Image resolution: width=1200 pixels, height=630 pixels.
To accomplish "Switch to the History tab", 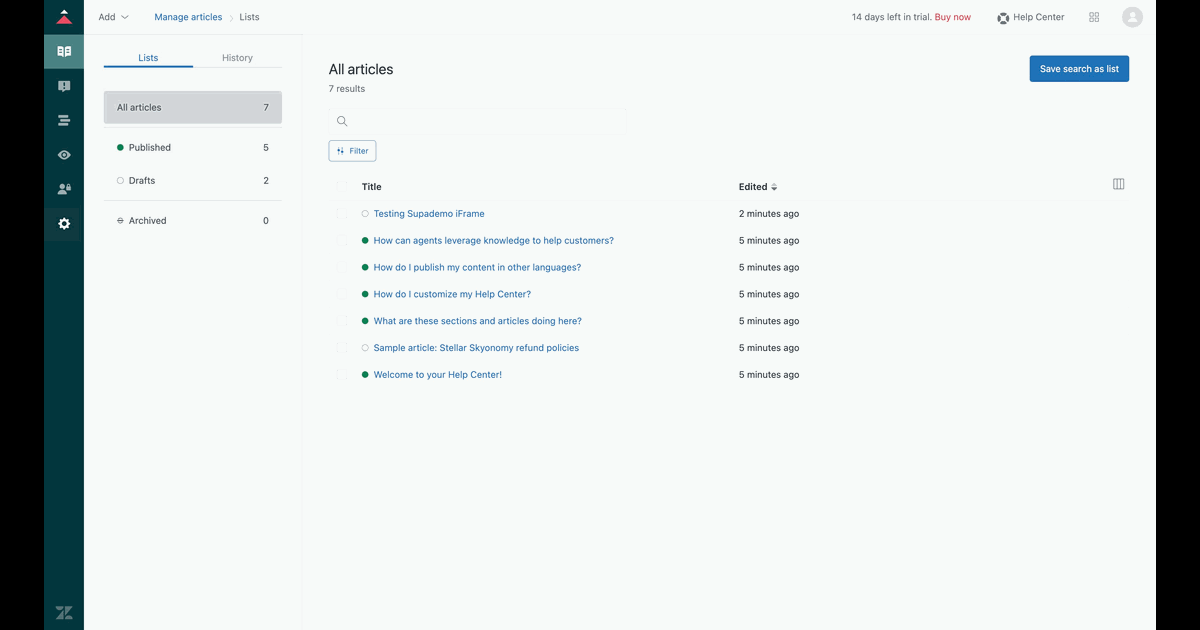I will tap(237, 58).
